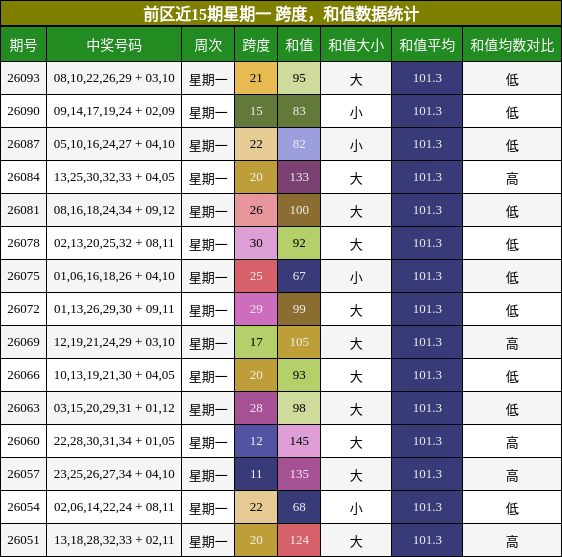Click 低 comparison cell in row 26054
562x557 pixels.
tap(512, 507)
